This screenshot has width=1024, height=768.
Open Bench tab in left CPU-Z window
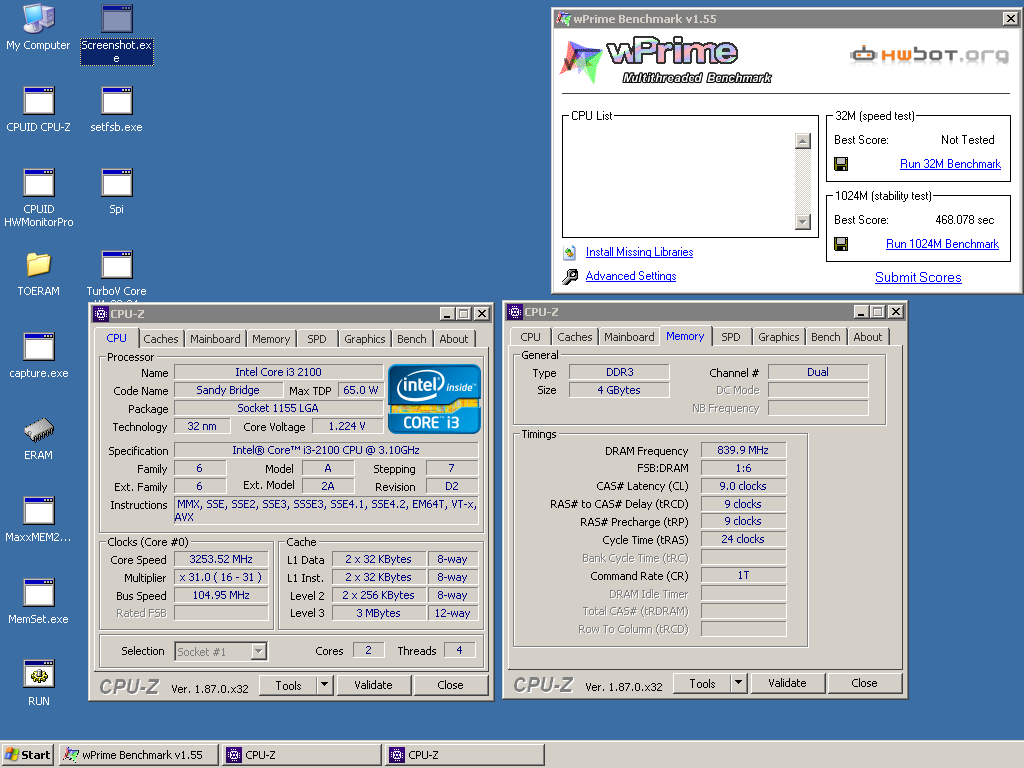[411, 339]
